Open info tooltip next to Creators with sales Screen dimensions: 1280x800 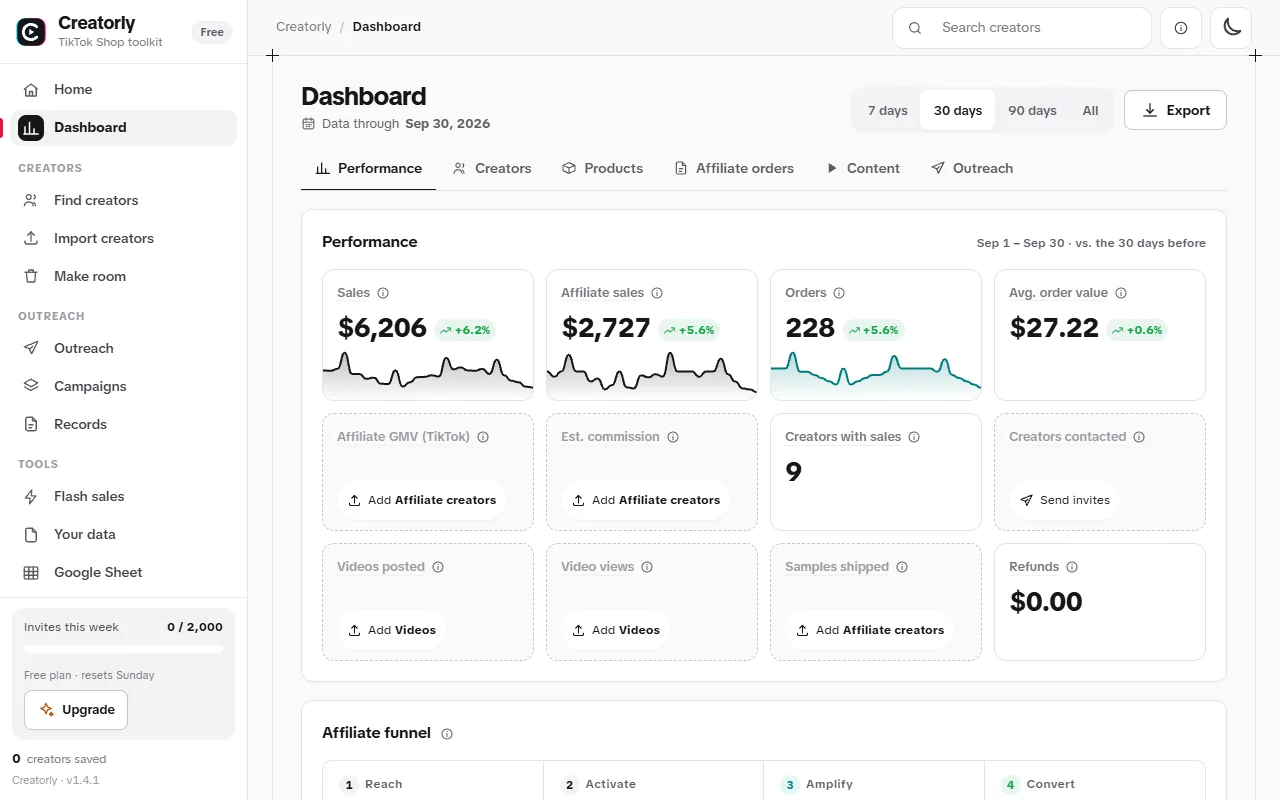click(x=914, y=437)
